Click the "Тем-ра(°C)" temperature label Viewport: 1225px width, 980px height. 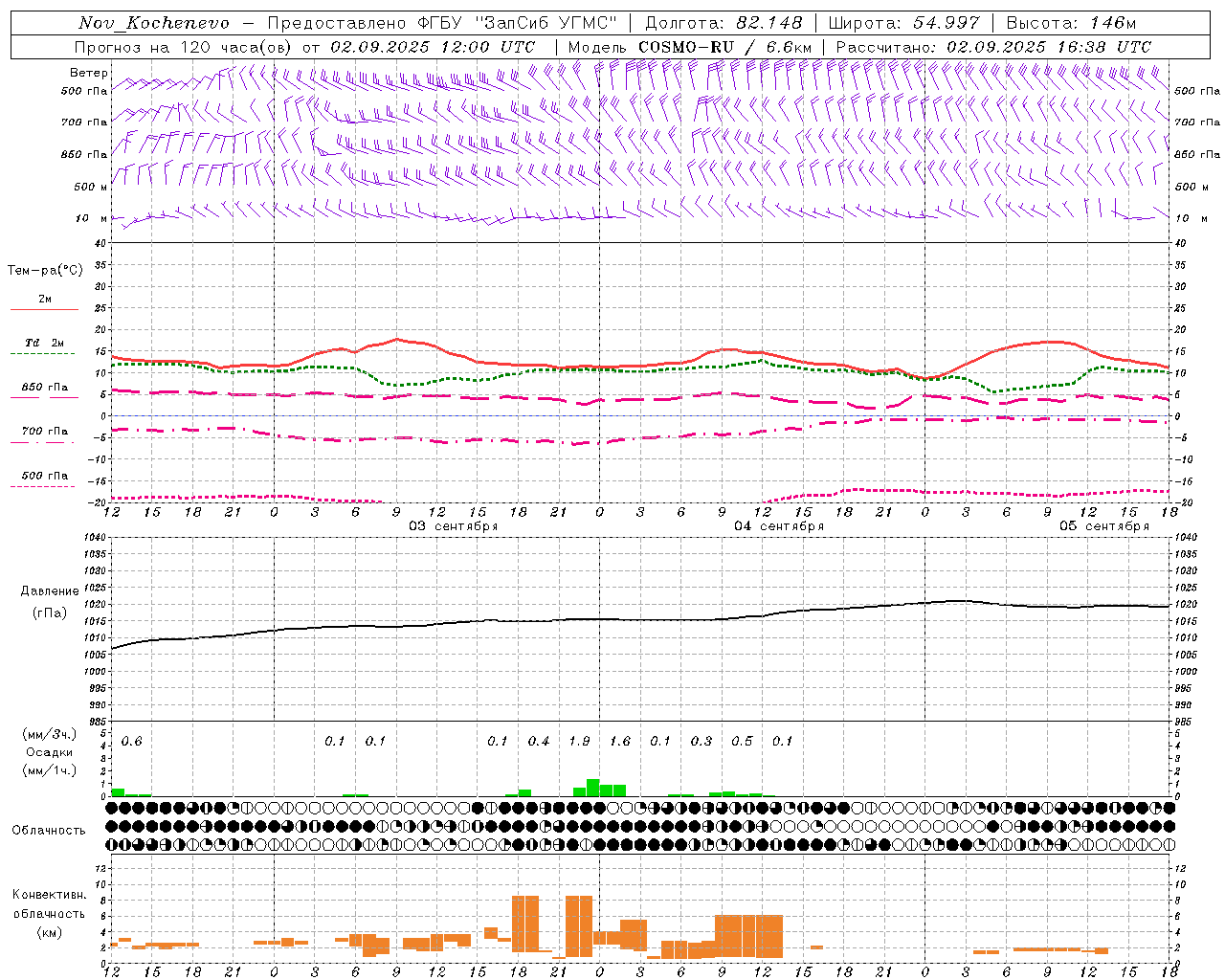[45, 271]
